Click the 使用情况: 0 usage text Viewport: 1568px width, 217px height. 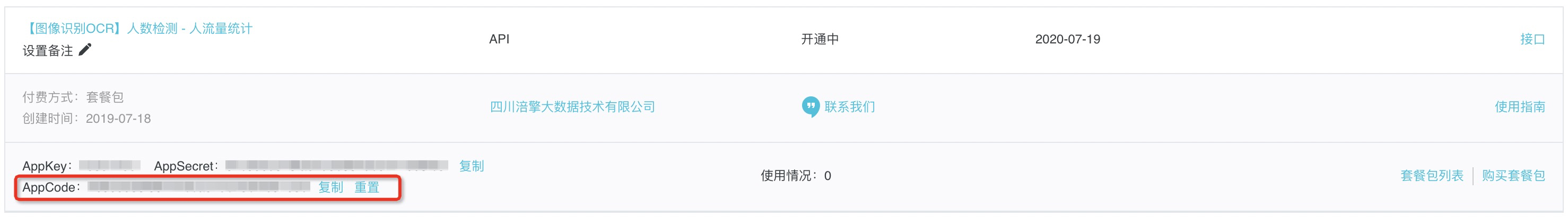pyautogui.click(x=796, y=176)
